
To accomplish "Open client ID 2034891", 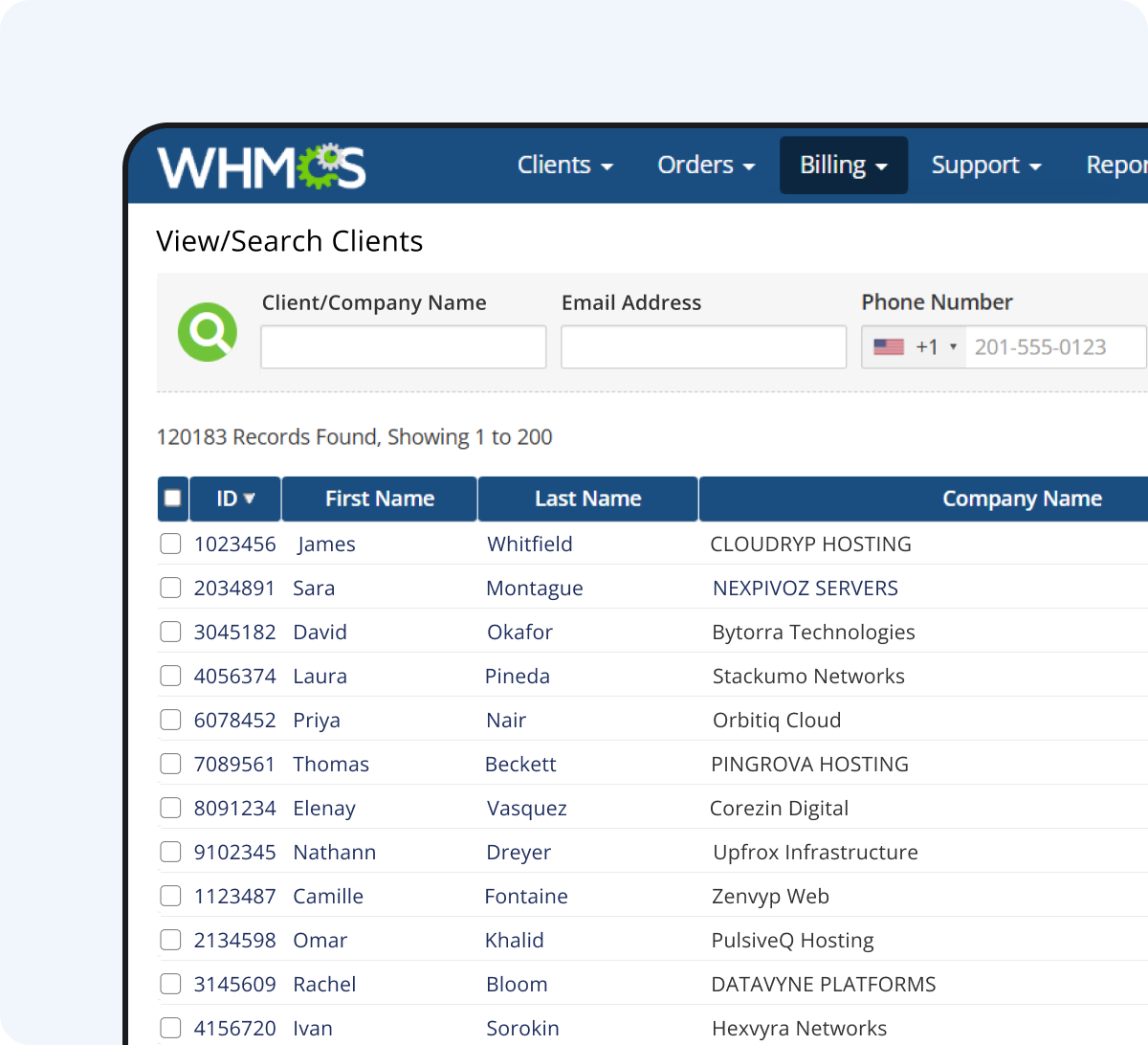I will click(234, 588).
